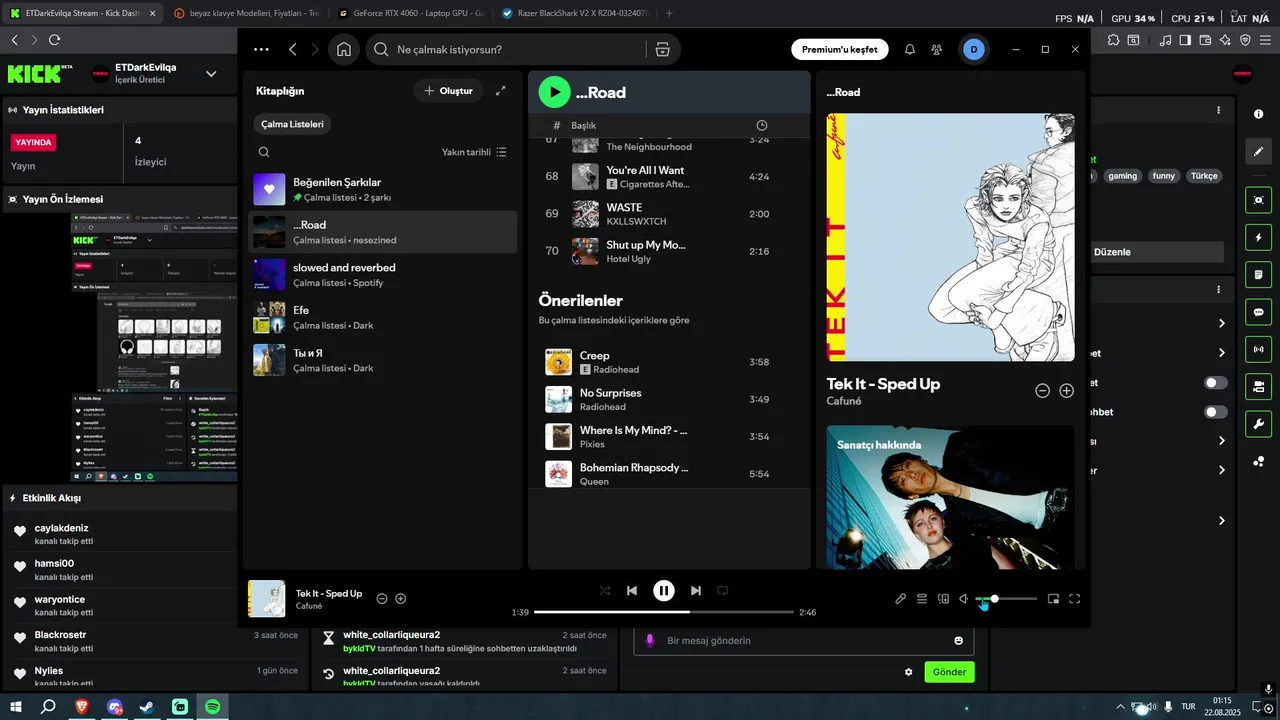This screenshot has width=1280, height=720.
Task: Click Premium'u keşfet button
Action: (839, 49)
